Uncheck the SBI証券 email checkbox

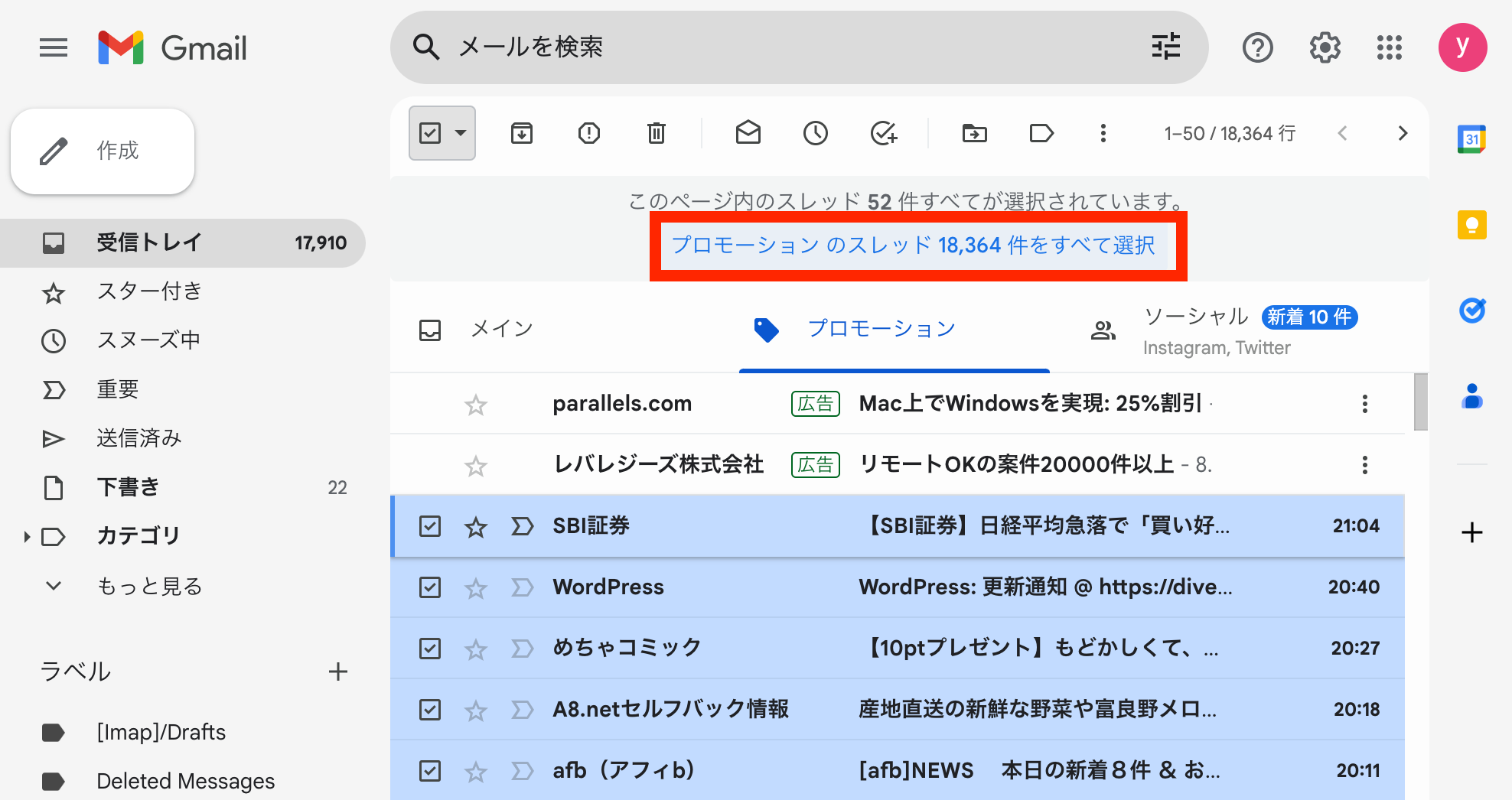tap(430, 526)
